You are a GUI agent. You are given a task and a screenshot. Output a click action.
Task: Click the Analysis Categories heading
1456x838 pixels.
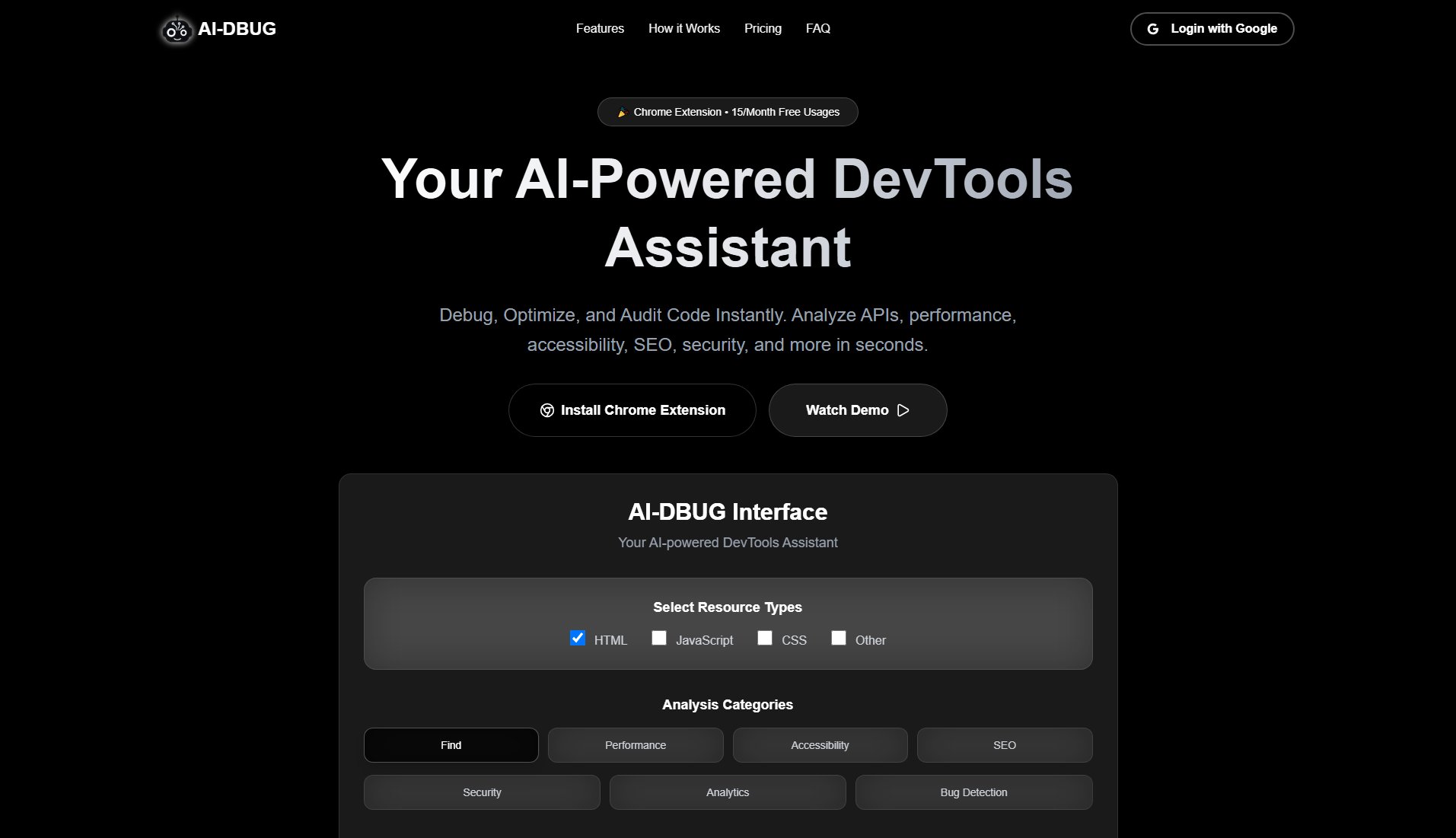[x=728, y=705]
